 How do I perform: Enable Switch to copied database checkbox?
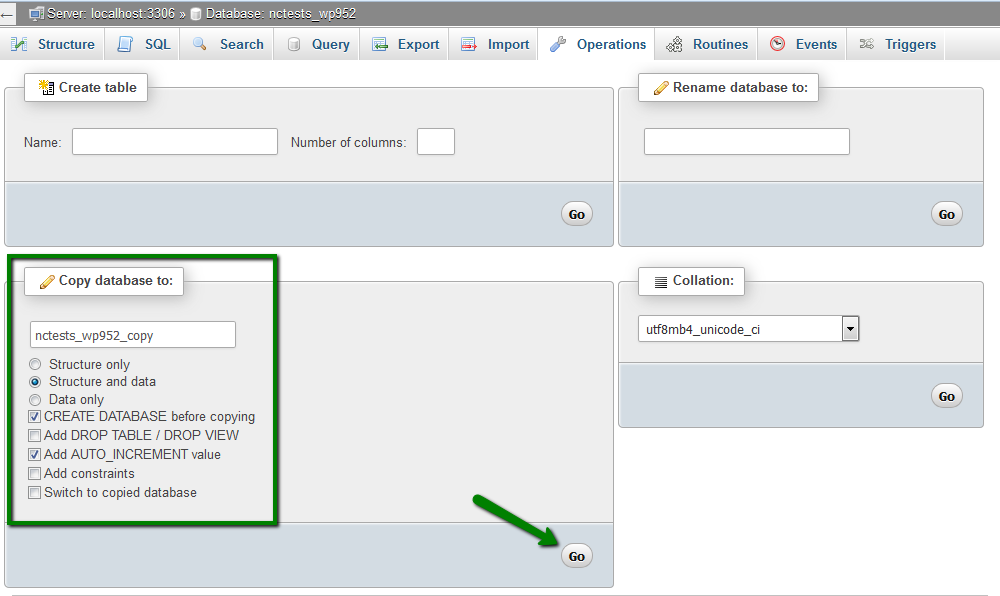pyautogui.click(x=35, y=493)
